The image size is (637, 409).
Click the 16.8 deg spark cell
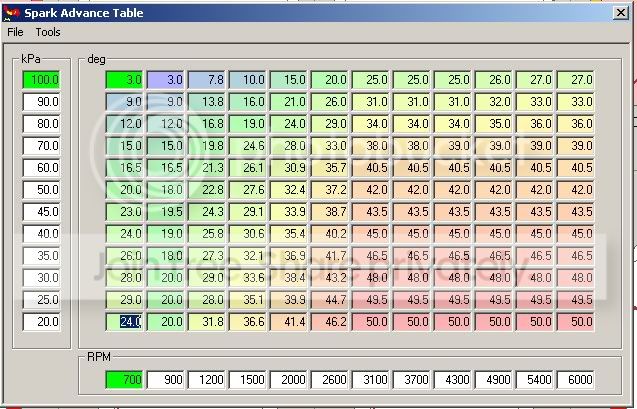[x=206, y=123]
